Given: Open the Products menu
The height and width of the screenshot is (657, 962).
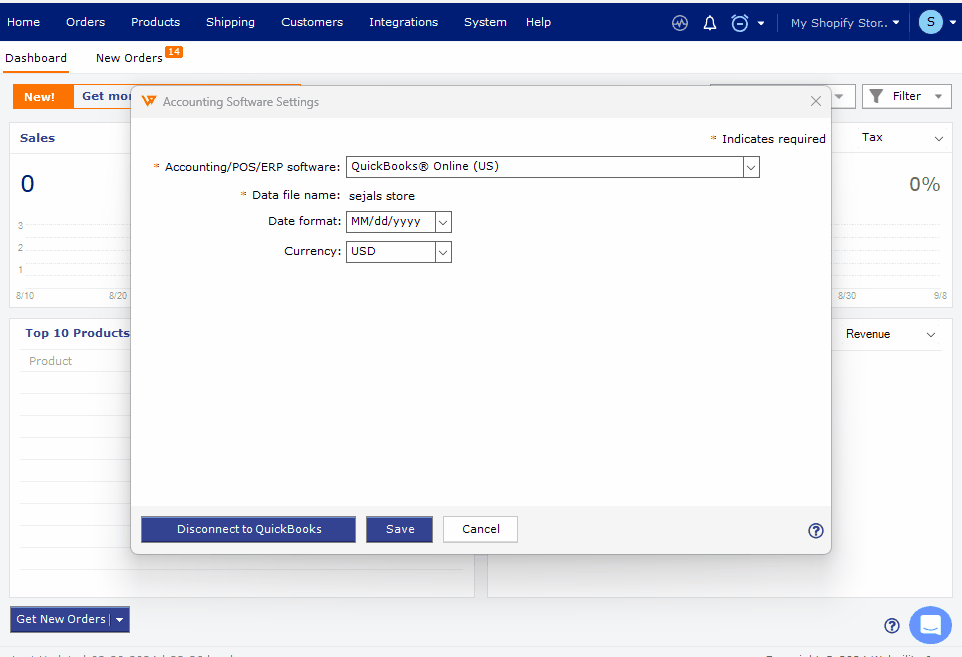Looking at the screenshot, I should point(155,22).
